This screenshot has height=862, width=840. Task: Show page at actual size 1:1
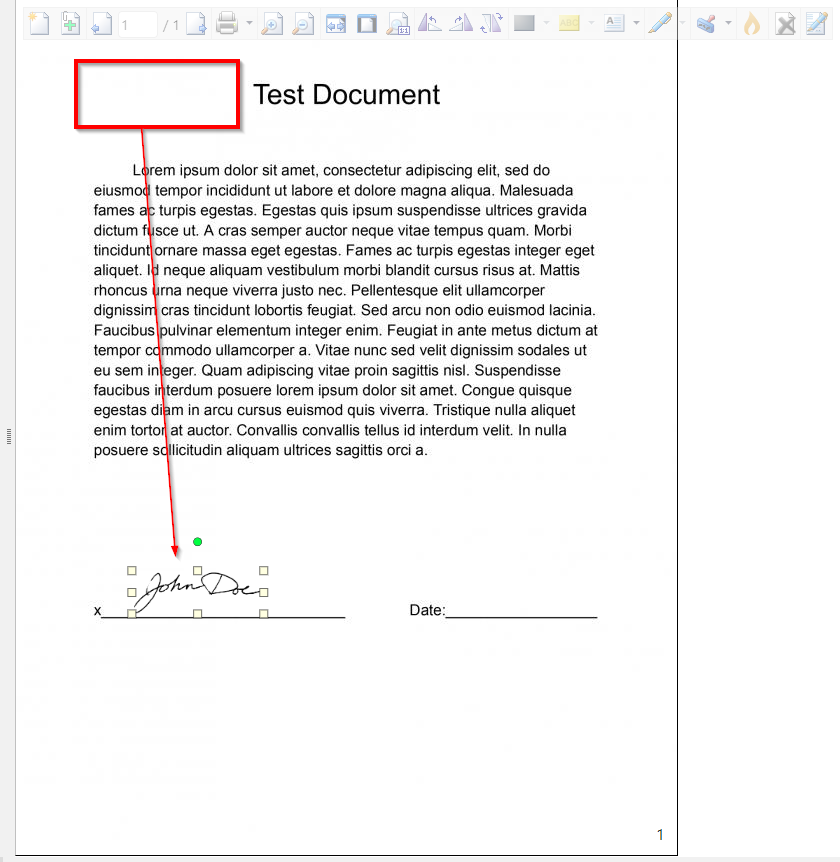398,24
